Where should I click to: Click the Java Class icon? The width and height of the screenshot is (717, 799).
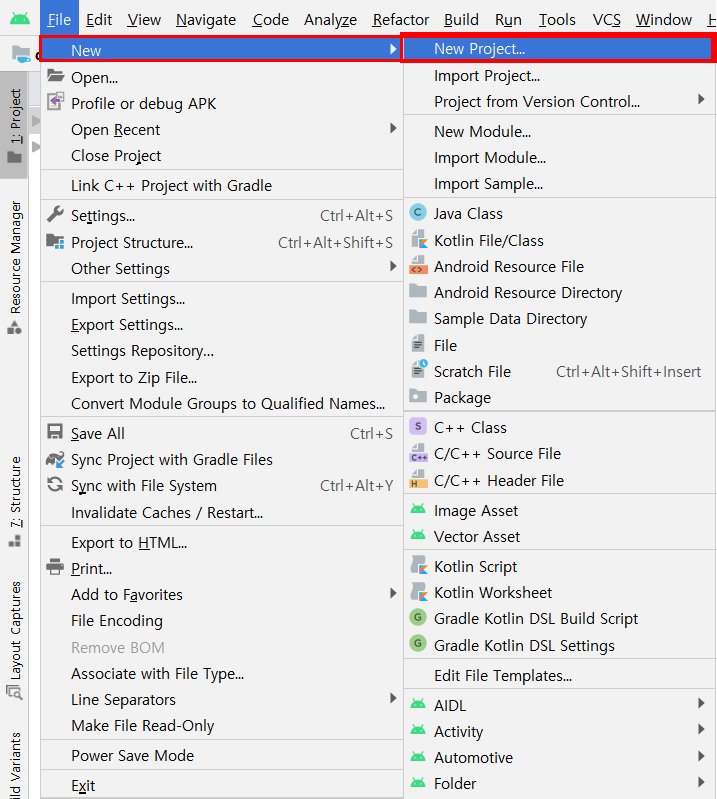pyautogui.click(x=418, y=212)
